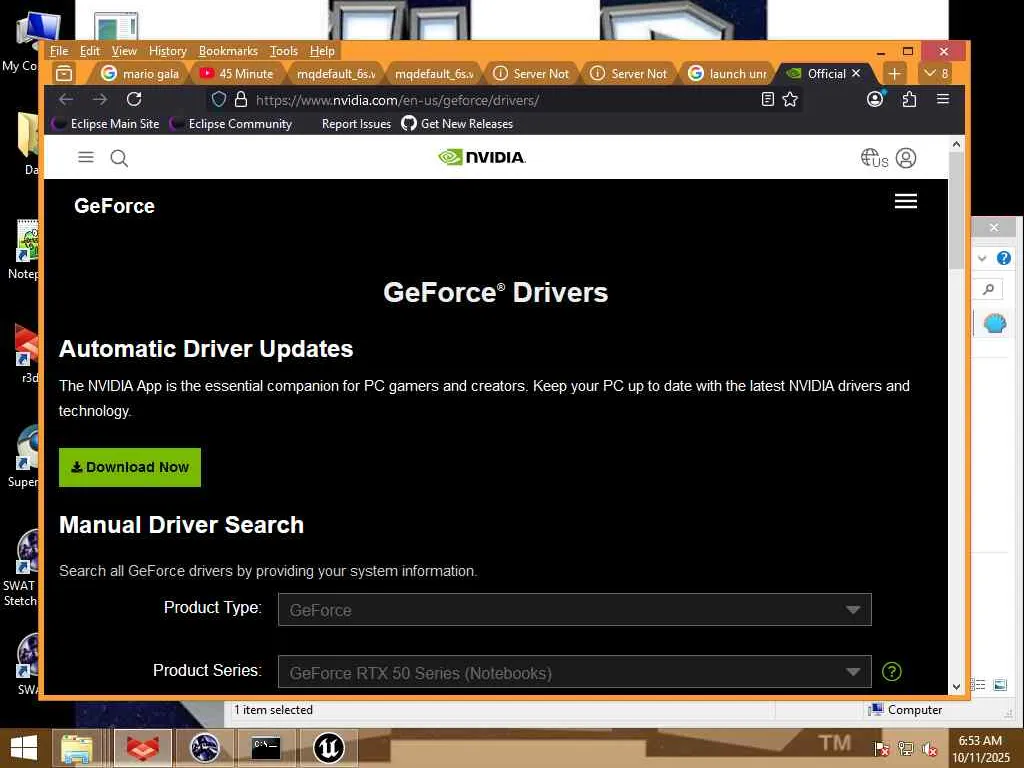Open NVIDIA site search magnifier
The image size is (1024, 768).
click(119, 158)
